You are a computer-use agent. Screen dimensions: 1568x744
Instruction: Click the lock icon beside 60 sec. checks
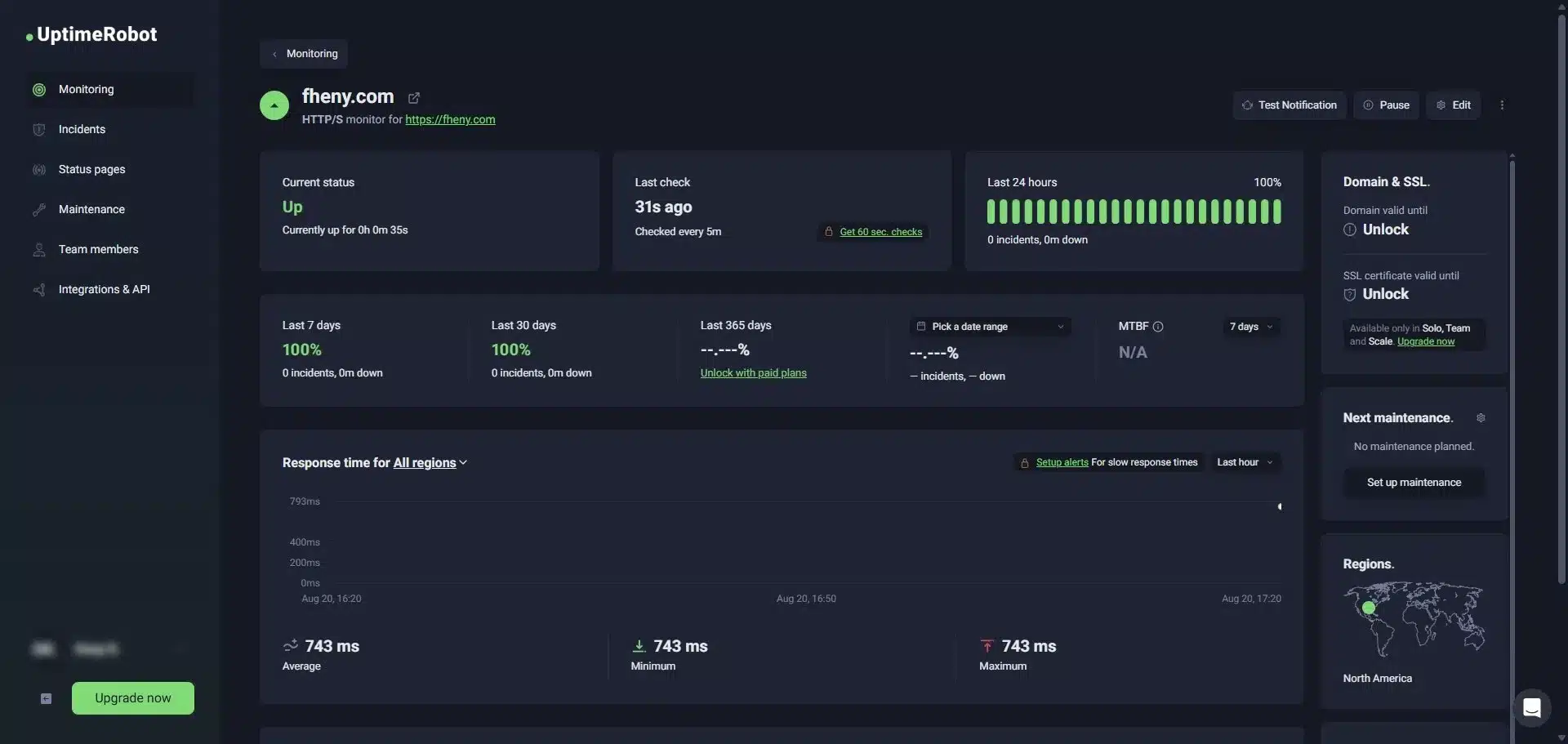point(828,232)
